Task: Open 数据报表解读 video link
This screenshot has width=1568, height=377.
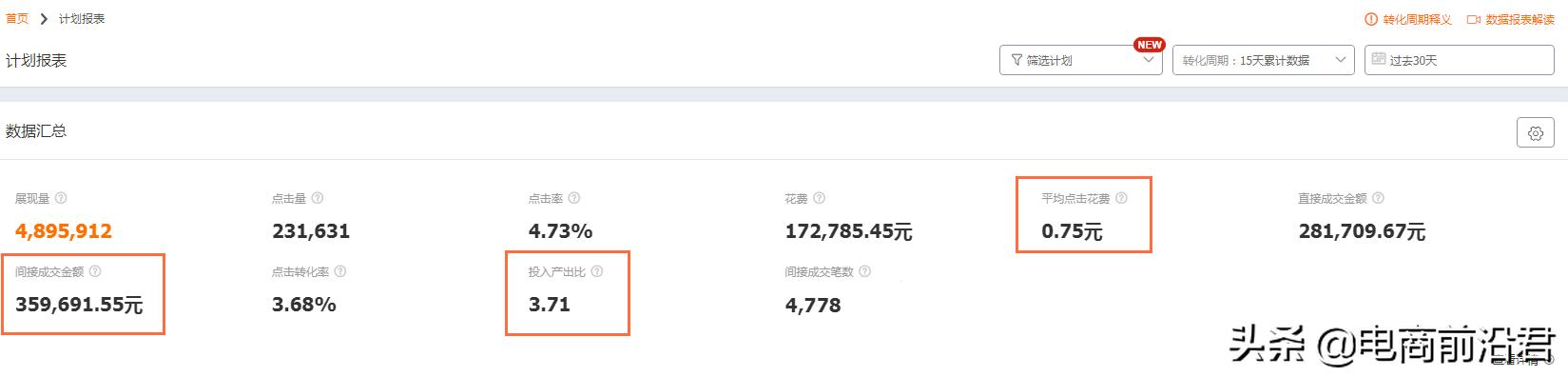Action: click(x=1511, y=19)
